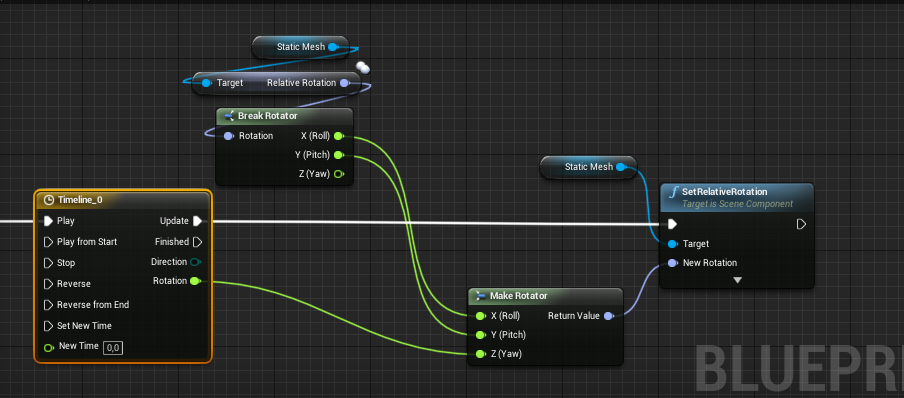Click the Break Rotator Rotation input pin

pos(228,136)
